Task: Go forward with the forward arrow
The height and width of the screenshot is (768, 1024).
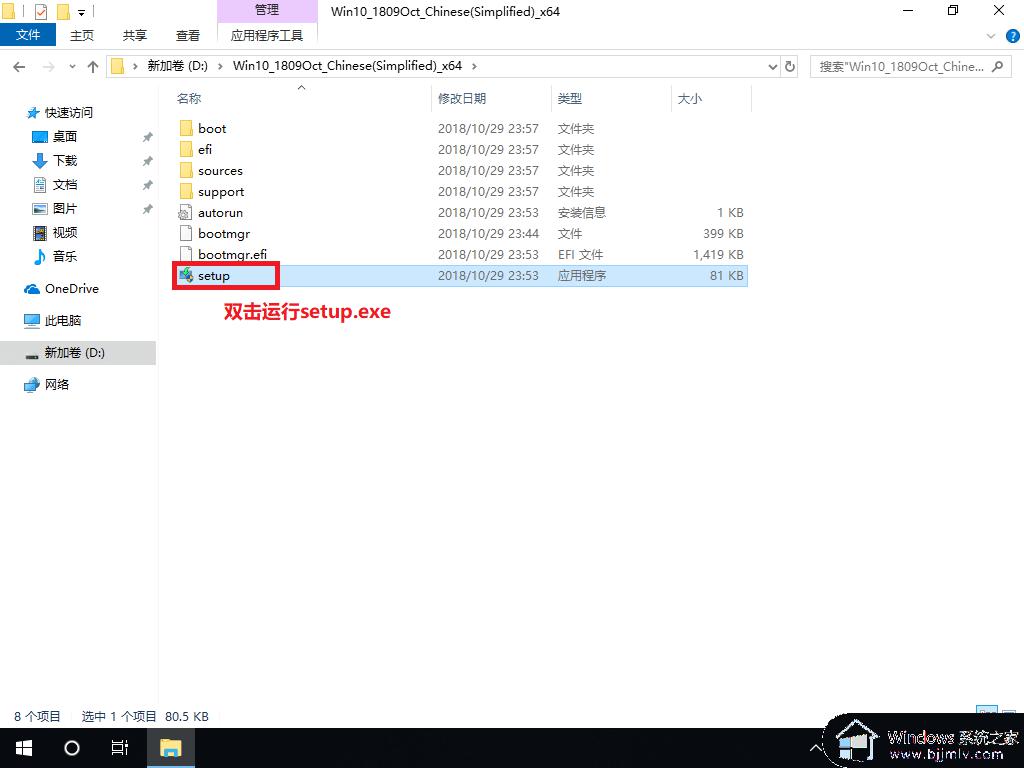Action: point(48,66)
